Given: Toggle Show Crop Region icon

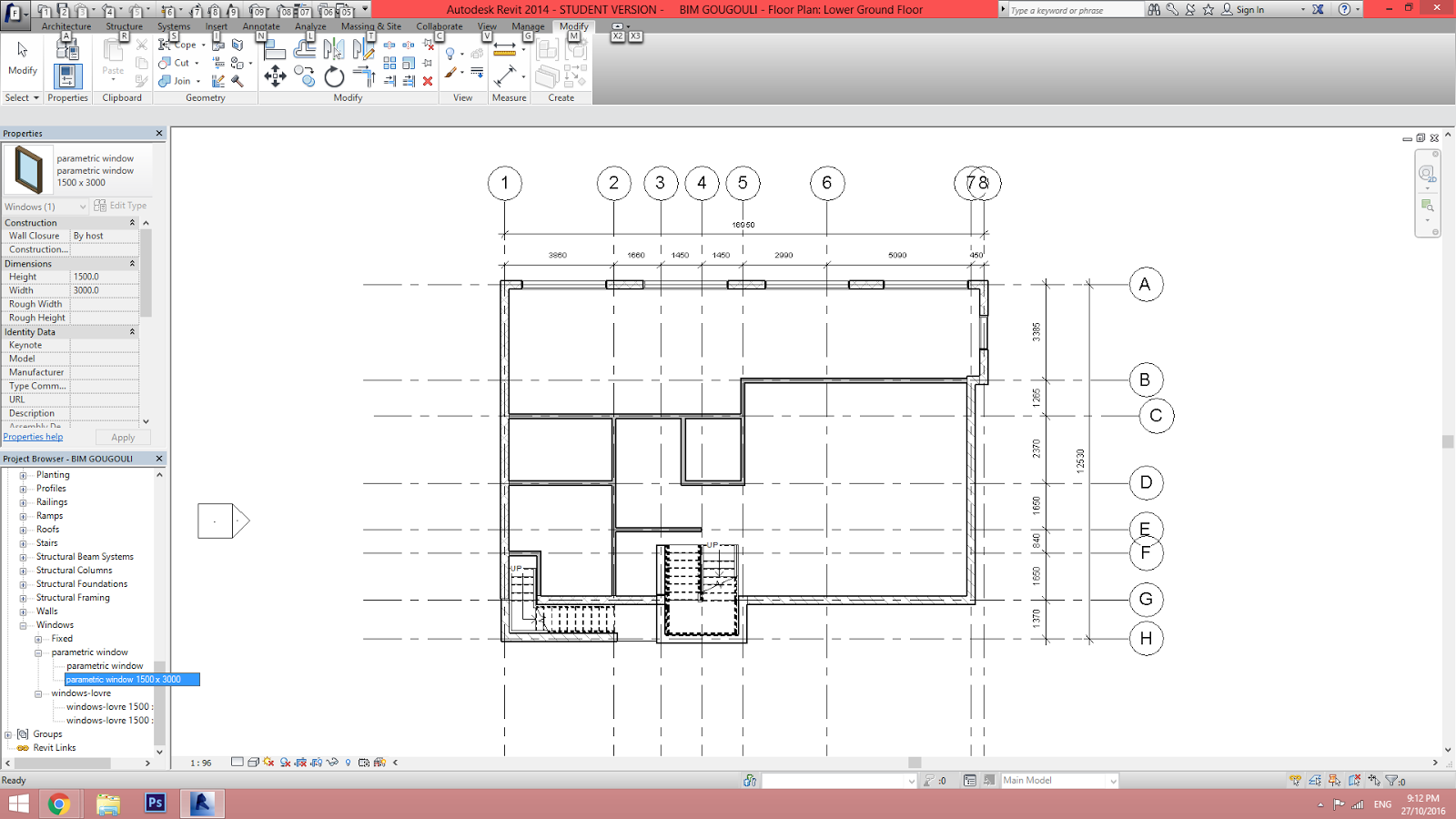Looking at the screenshot, I should coord(317,763).
